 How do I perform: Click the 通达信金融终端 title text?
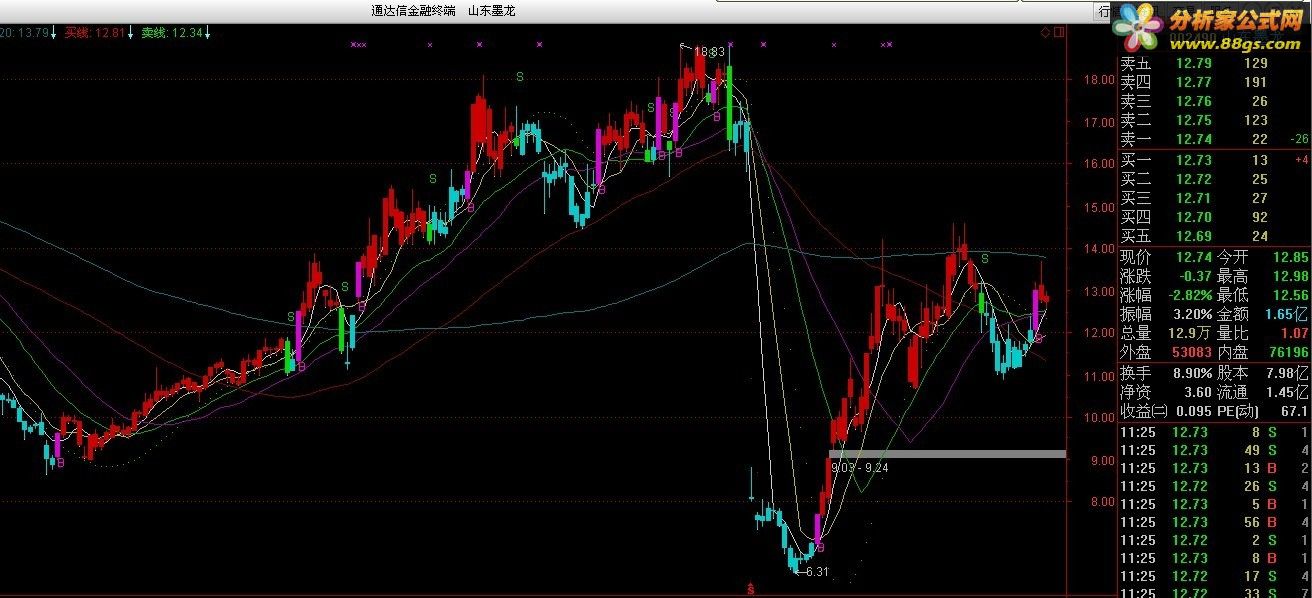point(413,12)
